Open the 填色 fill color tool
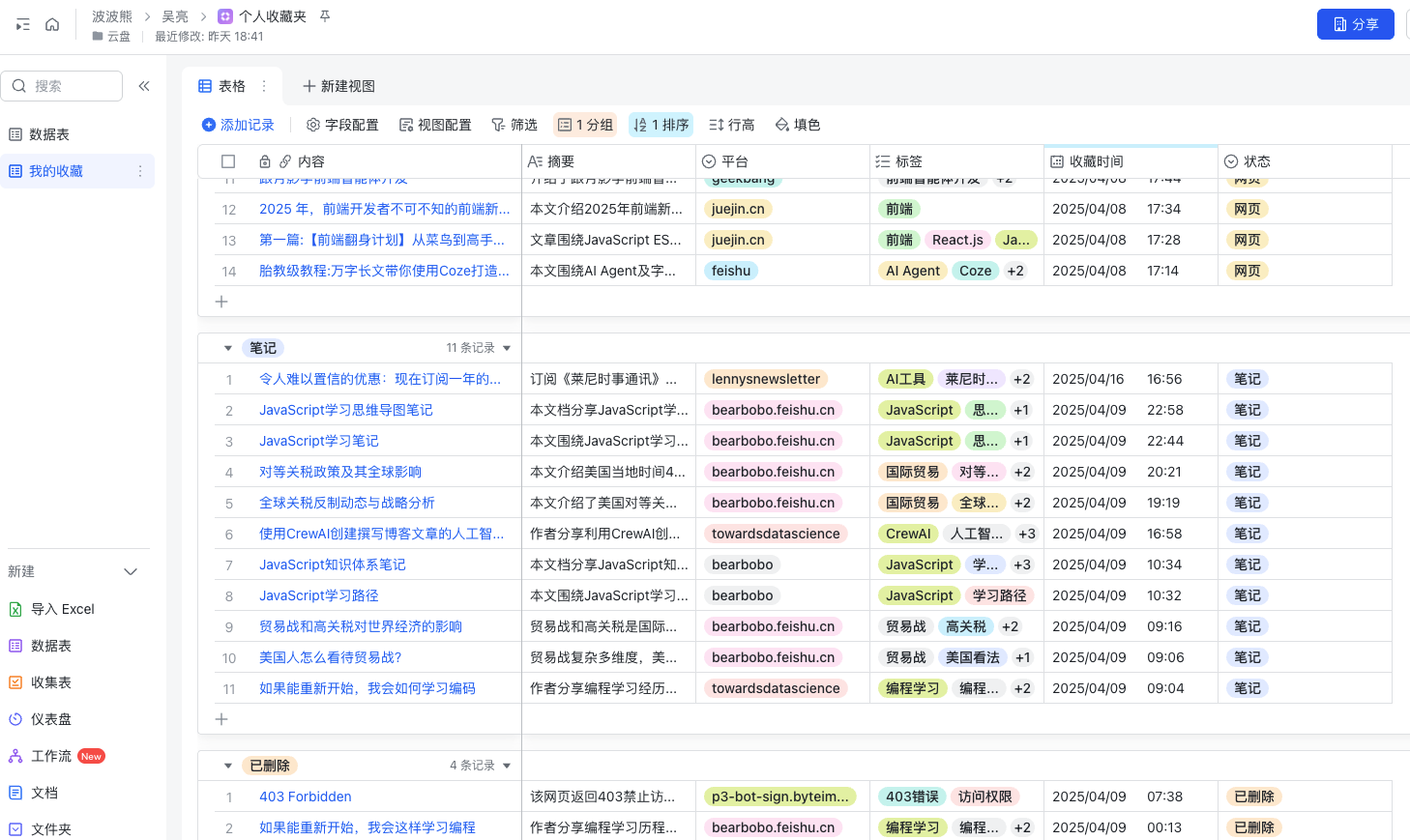The image size is (1410, 840). 798,125
